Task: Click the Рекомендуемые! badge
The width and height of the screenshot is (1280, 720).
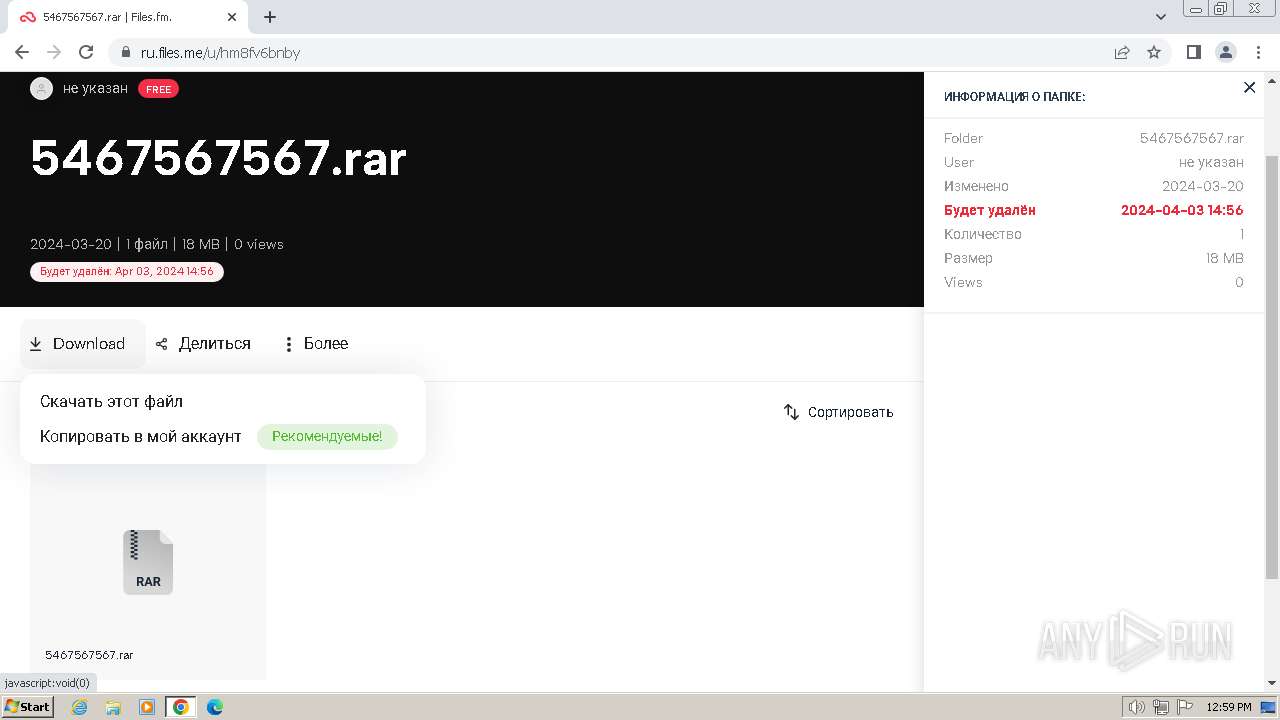Action: (327, 436)
